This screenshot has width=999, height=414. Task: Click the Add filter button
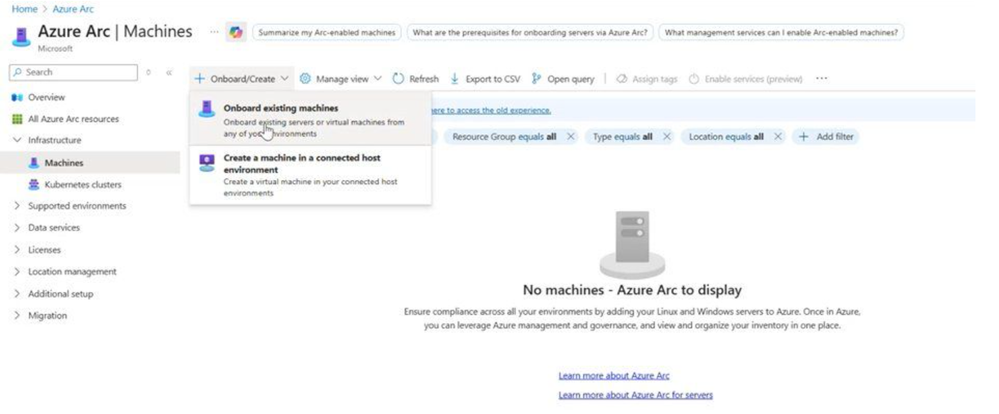[826, 136]
